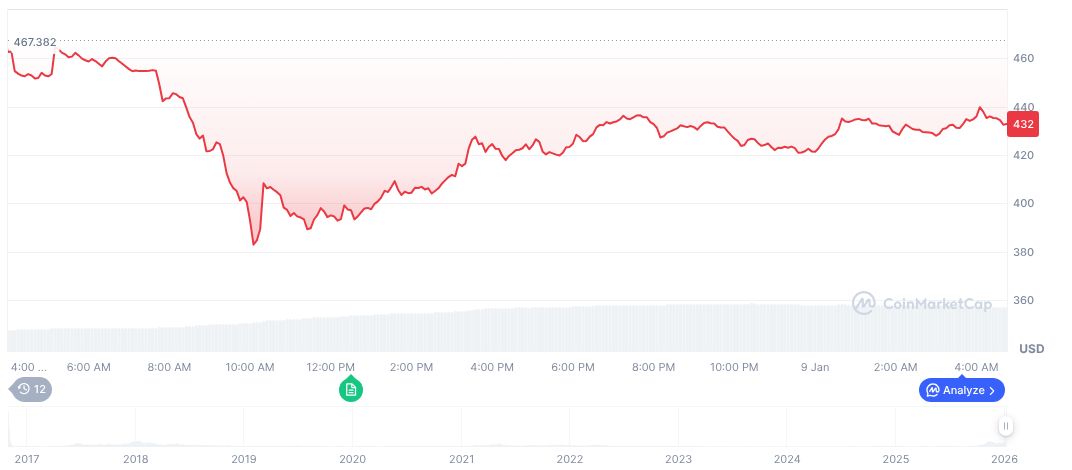Click the 4:00 PM time axis label
Image resolution: width=1072 pixels, height=470 pixels.
point(492,367)
